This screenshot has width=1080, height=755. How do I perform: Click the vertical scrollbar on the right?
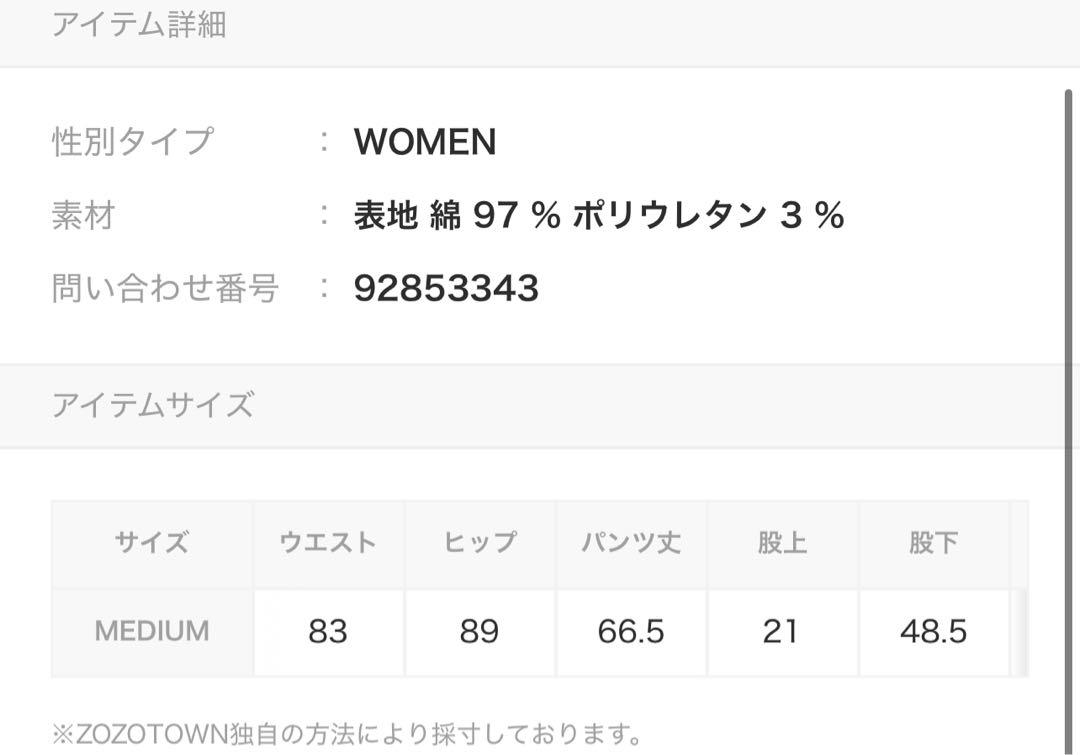[x=1068, y=422]
